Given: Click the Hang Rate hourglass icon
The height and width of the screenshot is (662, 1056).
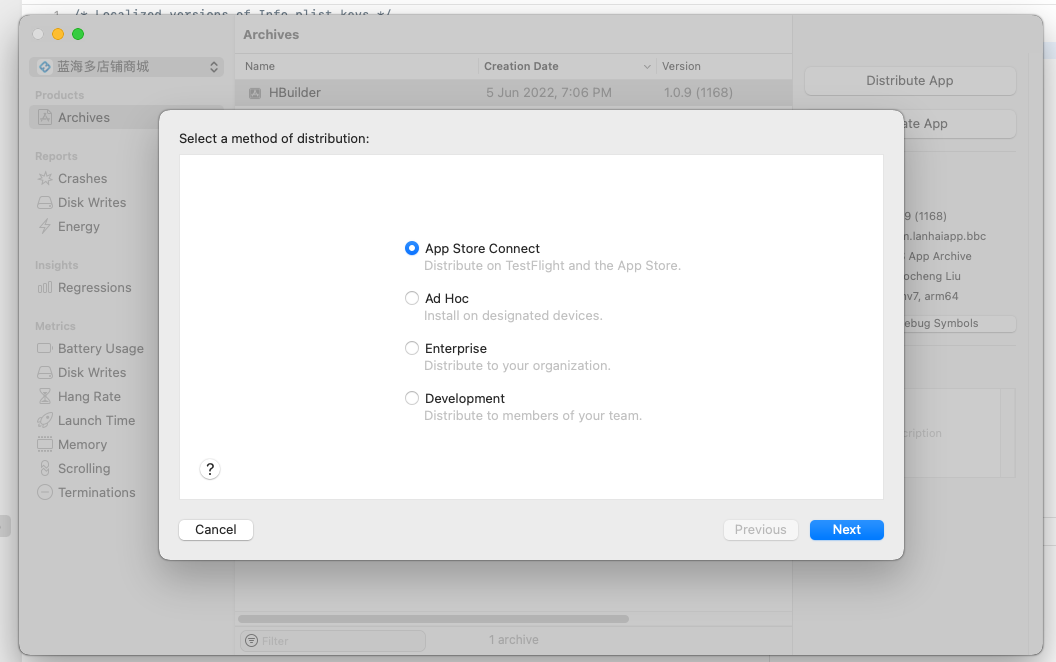Looking at the screenshot, I should point(45,397).
